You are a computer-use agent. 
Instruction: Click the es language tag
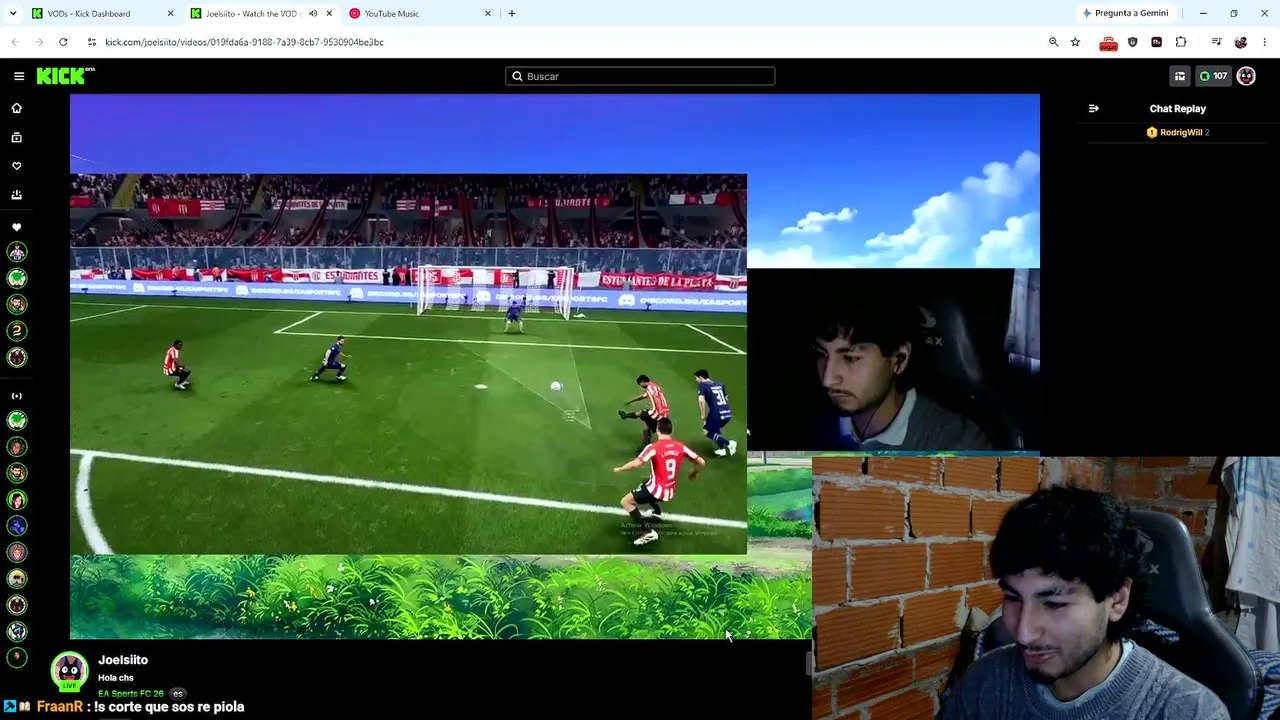pos(178,694)
